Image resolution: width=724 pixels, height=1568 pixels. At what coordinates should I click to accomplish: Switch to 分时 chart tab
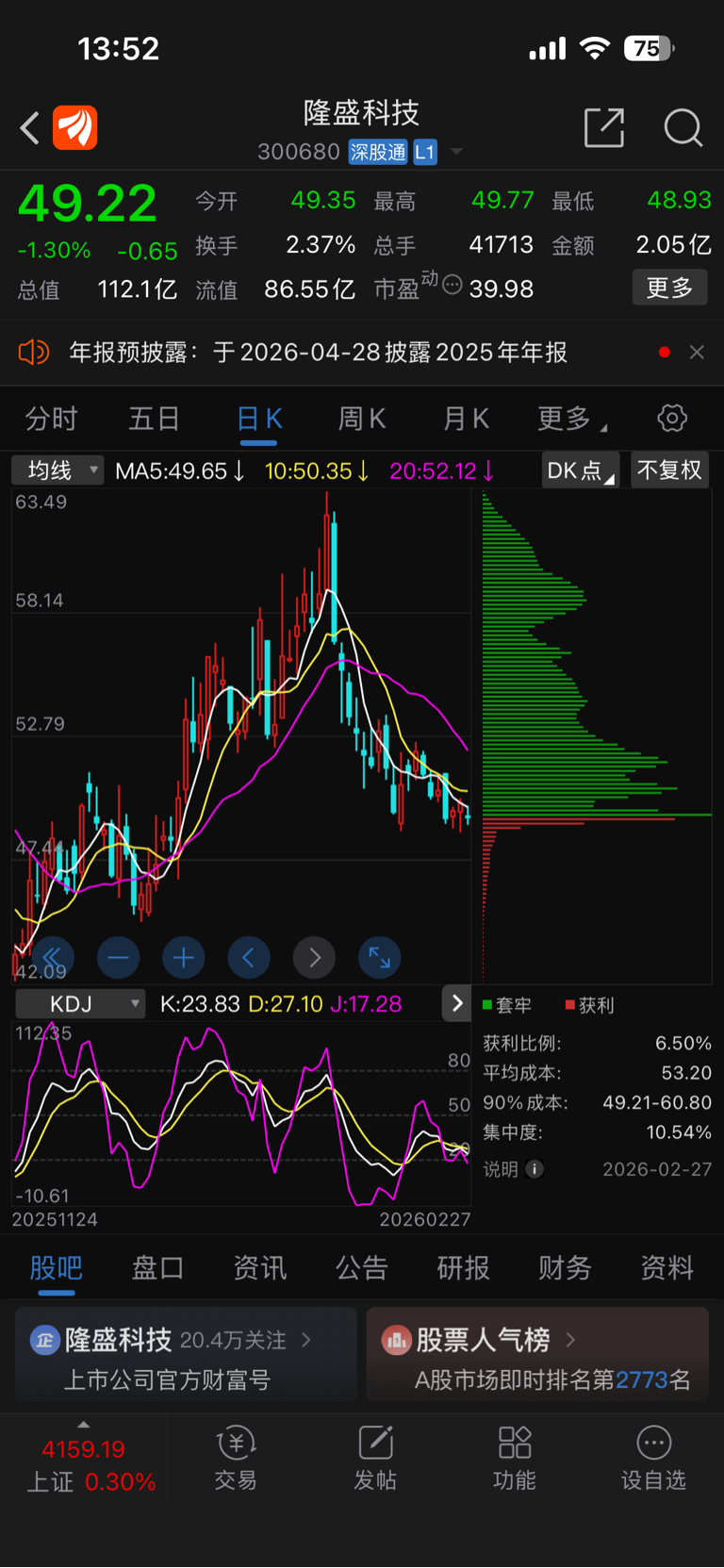pyautogui.click(x=51, y=419)
